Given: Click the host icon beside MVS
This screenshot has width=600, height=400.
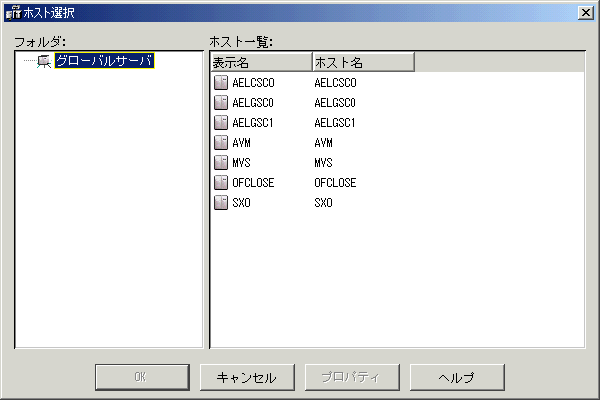Looking at the screenshot, I should 221,162.
